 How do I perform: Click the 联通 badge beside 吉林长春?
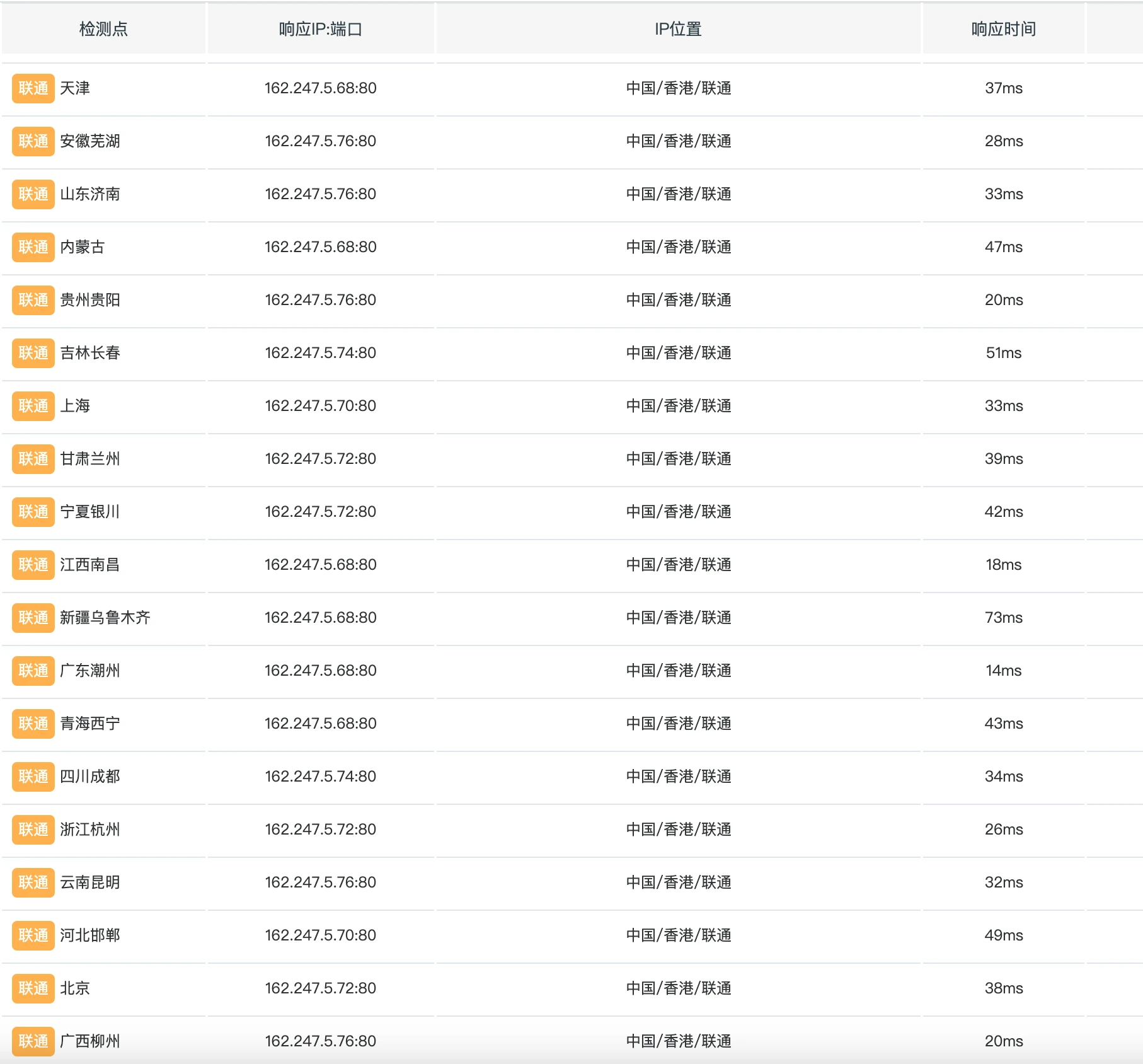tap(33, 353)
